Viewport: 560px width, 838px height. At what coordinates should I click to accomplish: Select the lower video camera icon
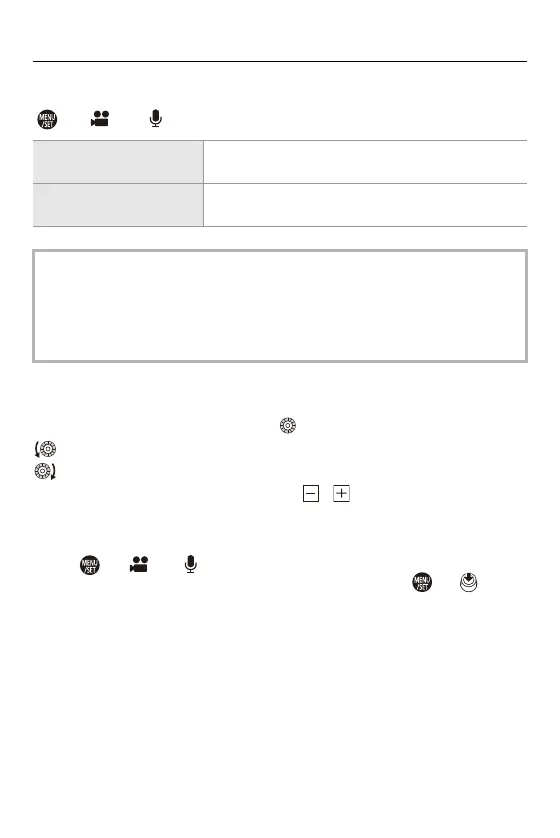click(x=139, y=564)
